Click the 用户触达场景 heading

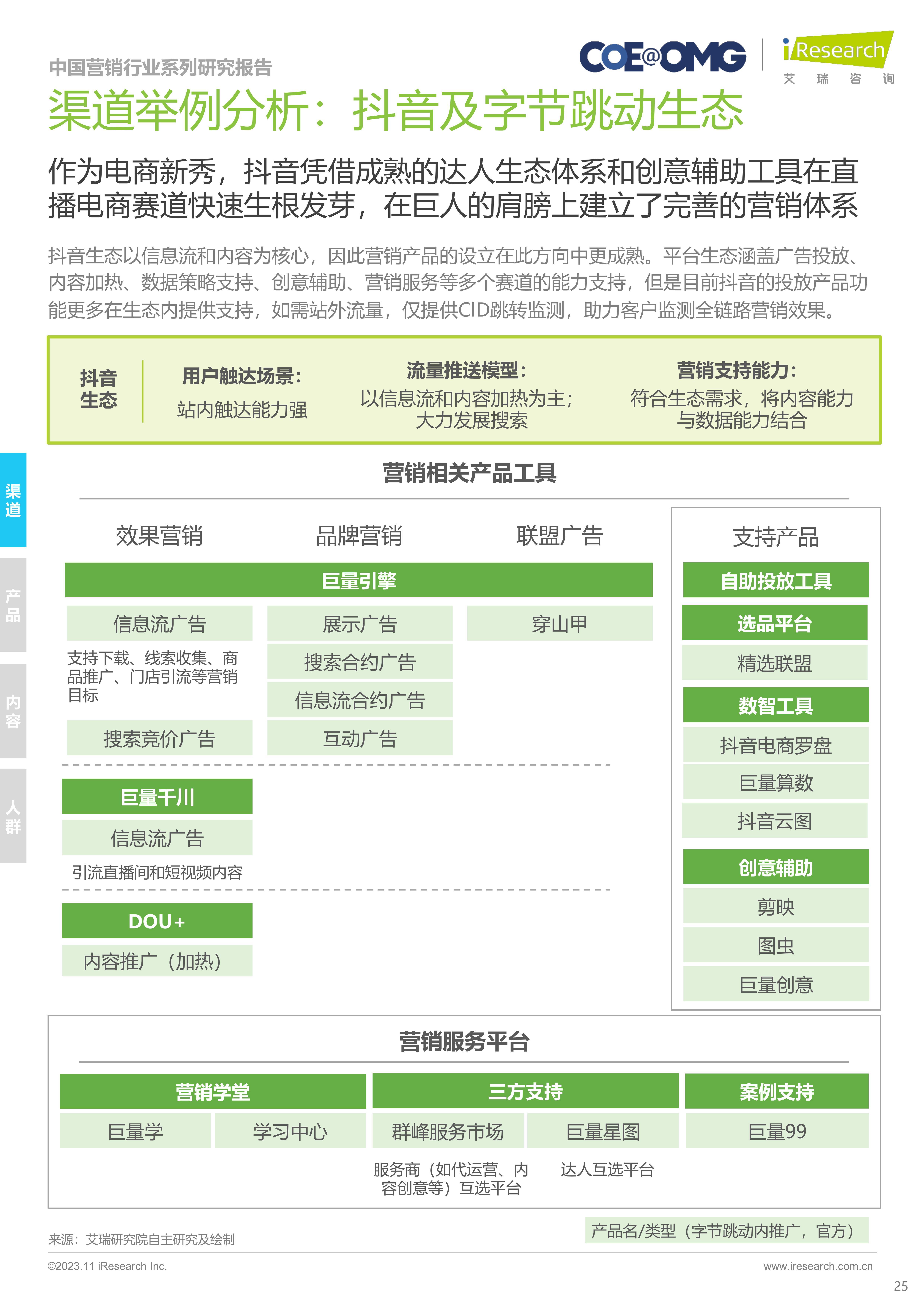[x=242, y=376]
